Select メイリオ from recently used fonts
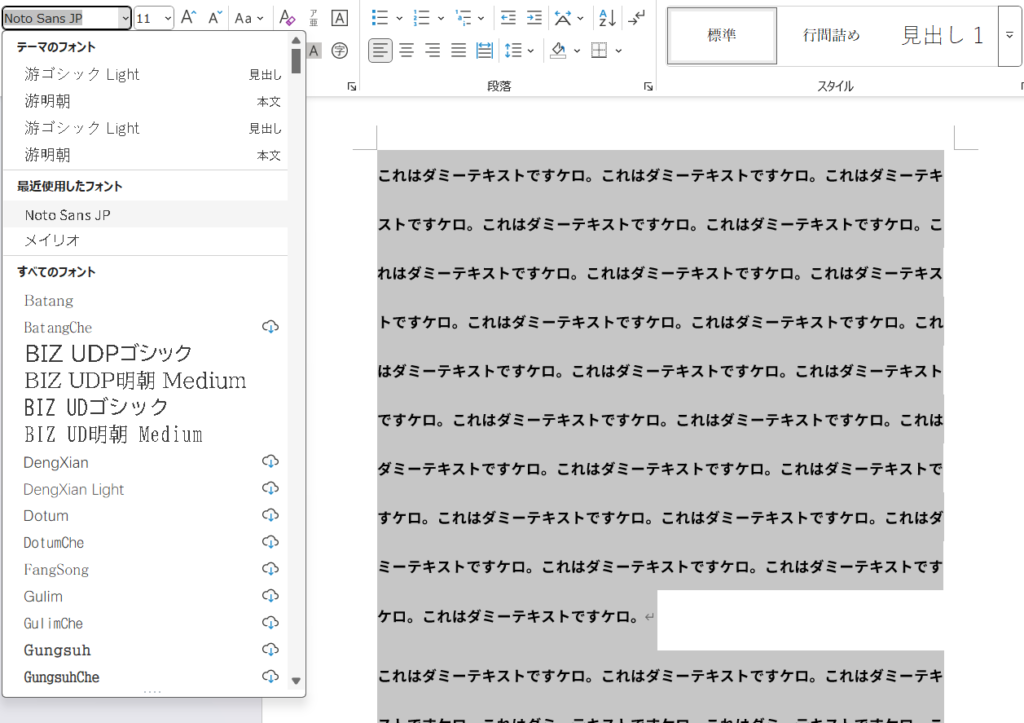Image resolution: width=1024 pixels, height=723 pixels. coord(52,241)
